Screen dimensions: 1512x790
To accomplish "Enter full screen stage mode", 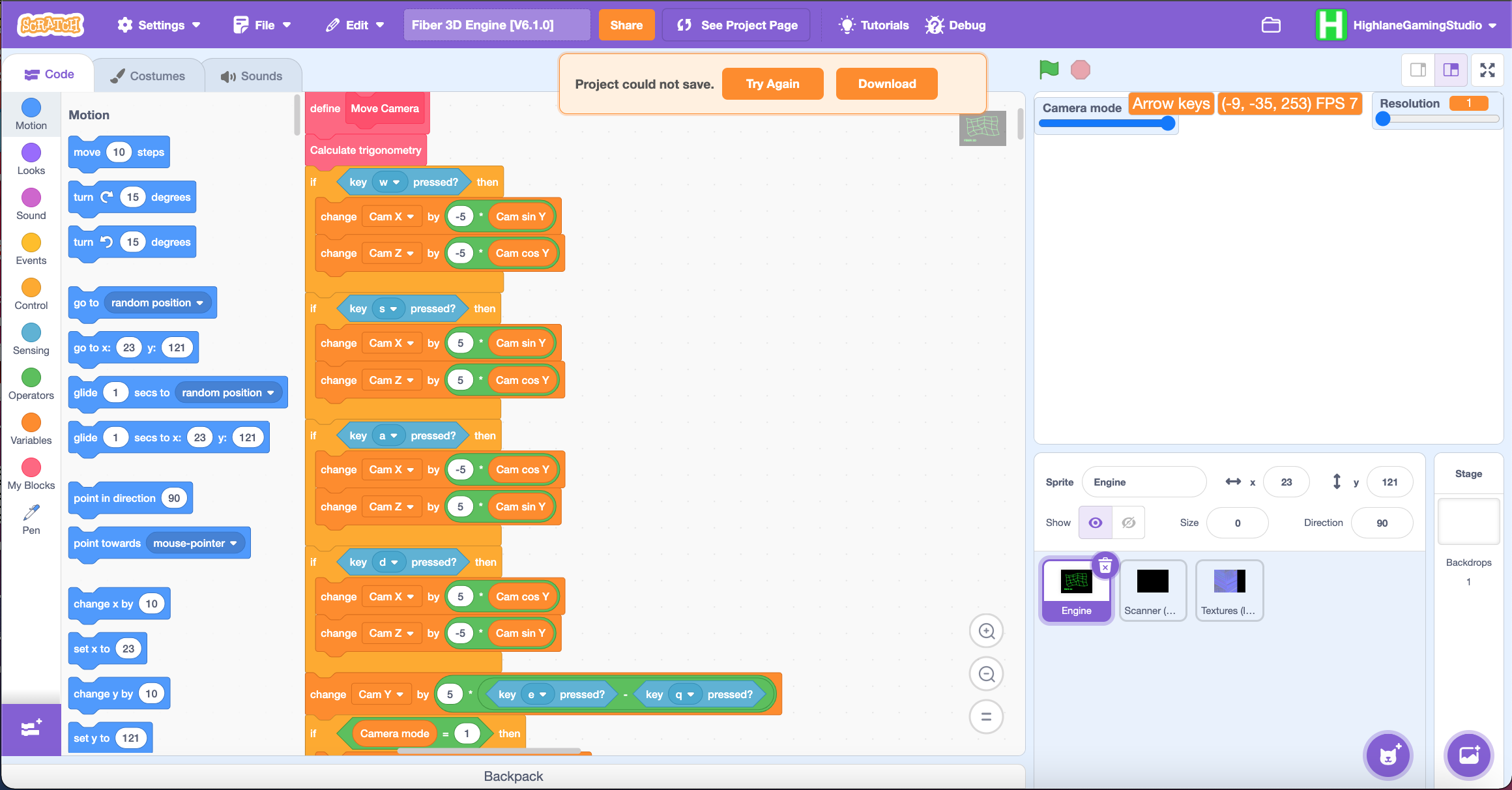I will click(x=1487, y=70).
